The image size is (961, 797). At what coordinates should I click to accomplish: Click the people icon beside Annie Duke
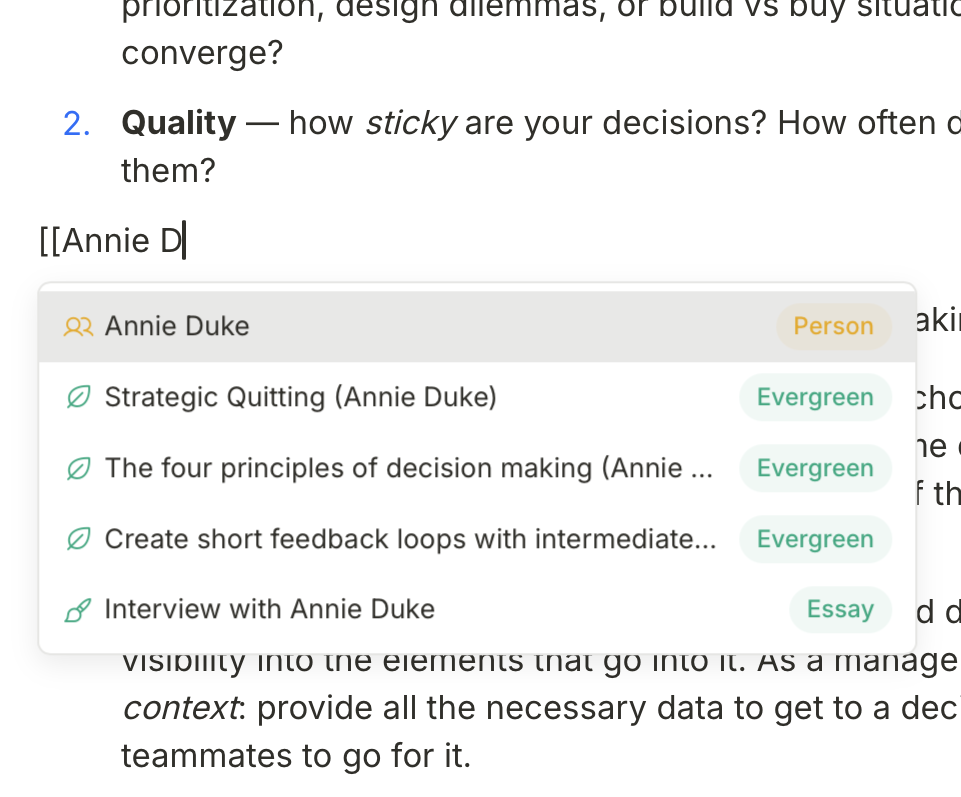(x=78, y=327)
